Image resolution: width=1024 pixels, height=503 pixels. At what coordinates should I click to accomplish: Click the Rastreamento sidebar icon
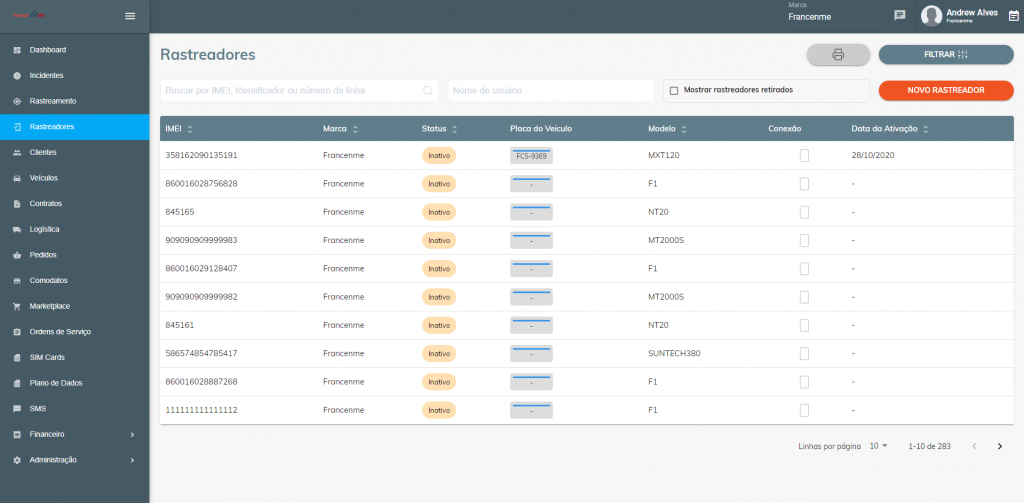pos(18,101)
